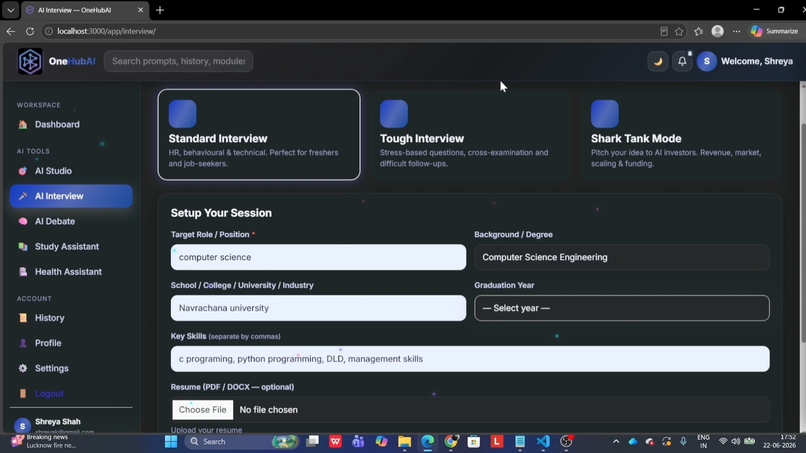
Task: Open Visual Studio Code from taskbar
Action: pyautogui.click(x=543, y=442)
